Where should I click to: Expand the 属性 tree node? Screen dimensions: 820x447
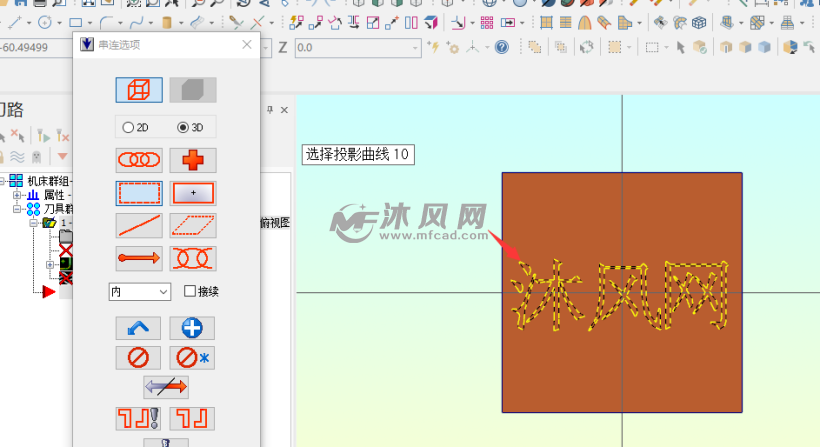pyautogui.click(x=17, y=195)
